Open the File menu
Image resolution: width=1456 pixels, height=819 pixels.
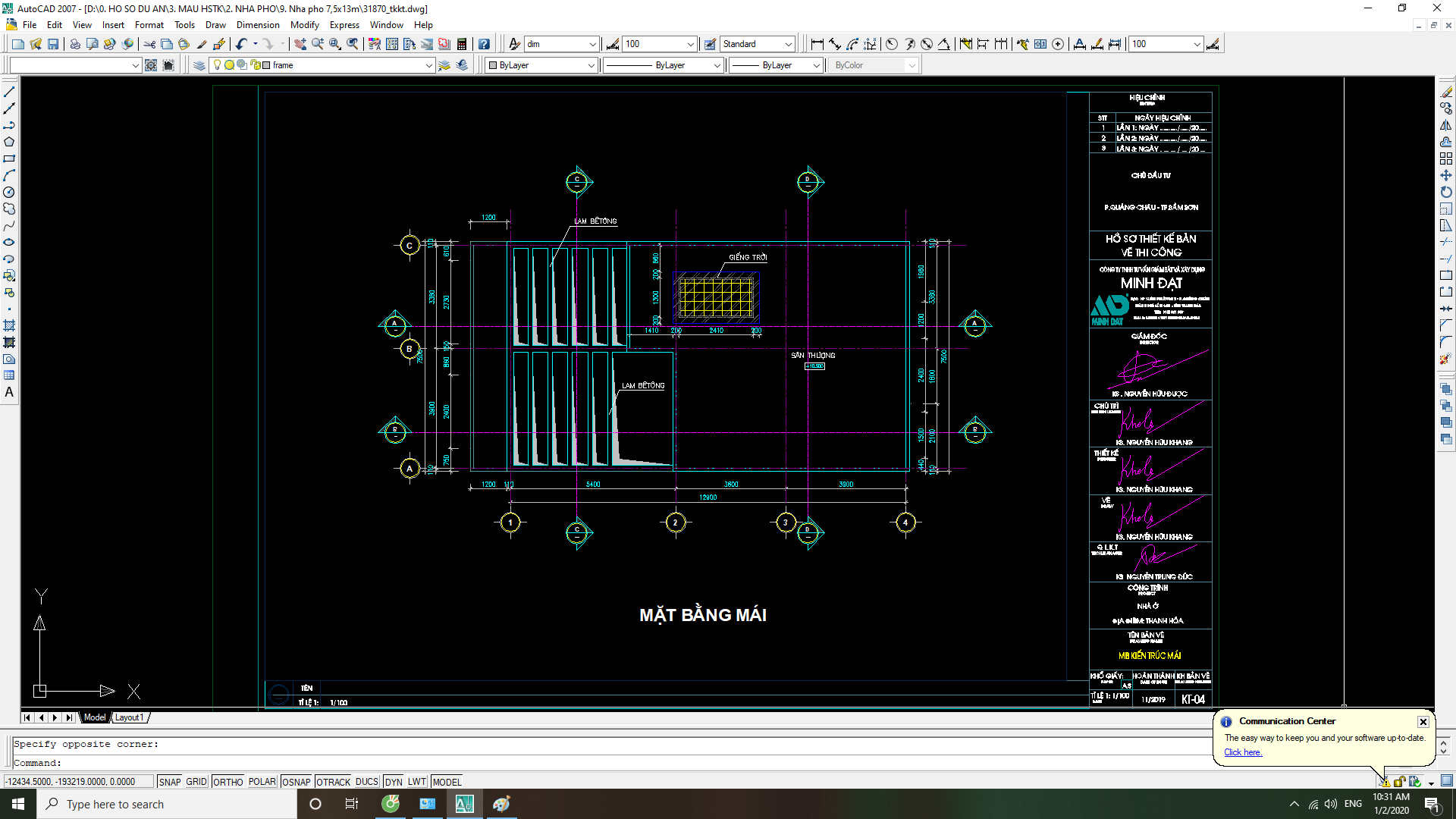pyautogui.click(x=30, y=25)
